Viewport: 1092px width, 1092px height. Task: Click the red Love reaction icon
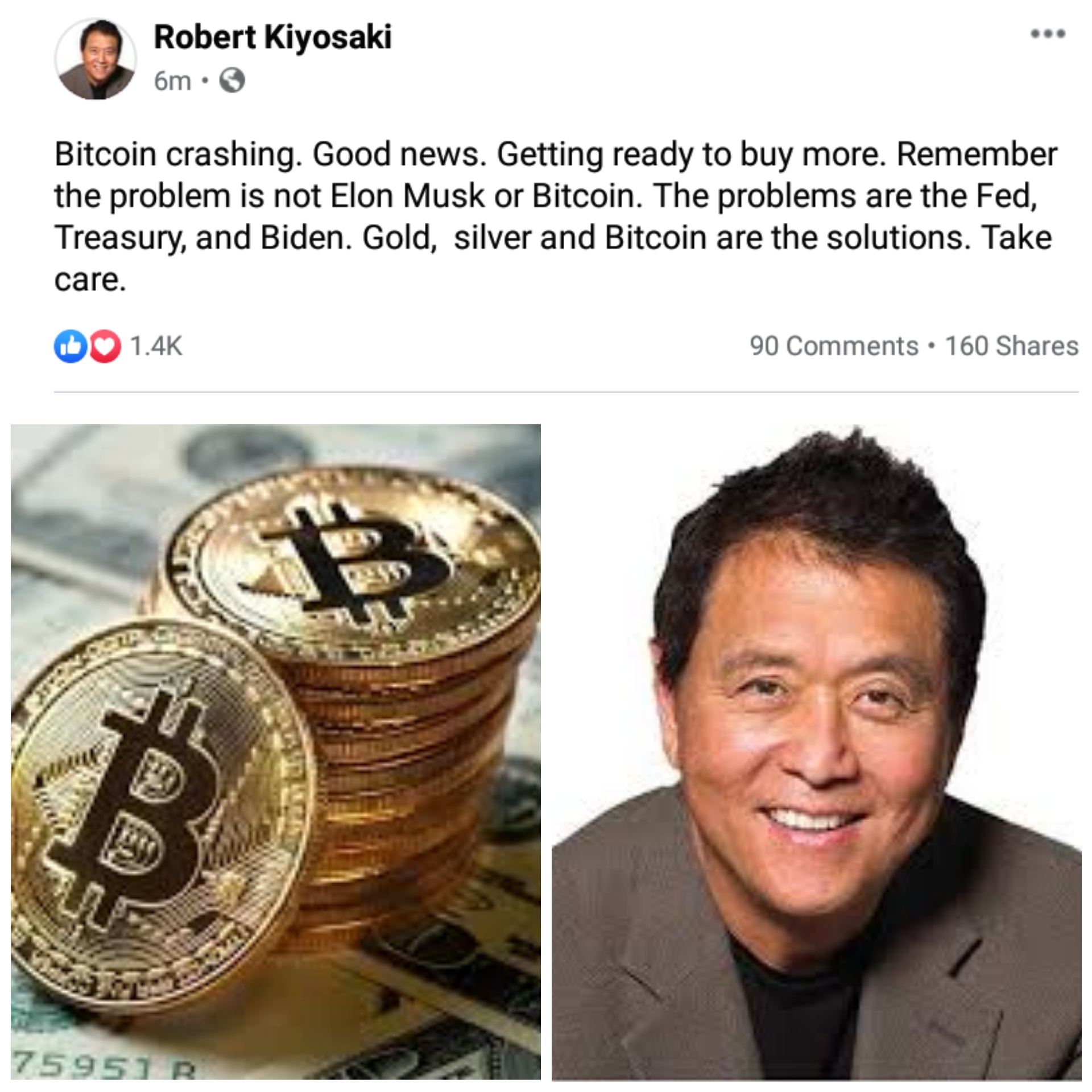[x=105, y=346]
